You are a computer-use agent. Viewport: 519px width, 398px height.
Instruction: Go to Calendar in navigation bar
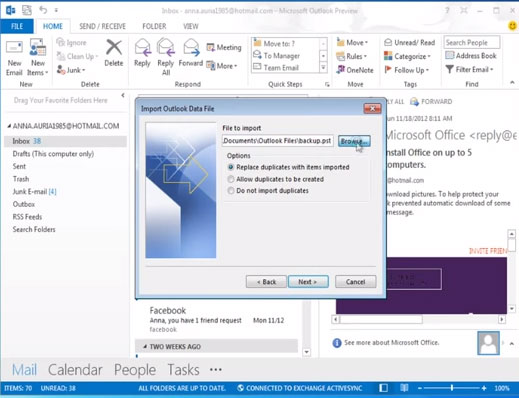point(75,370)
